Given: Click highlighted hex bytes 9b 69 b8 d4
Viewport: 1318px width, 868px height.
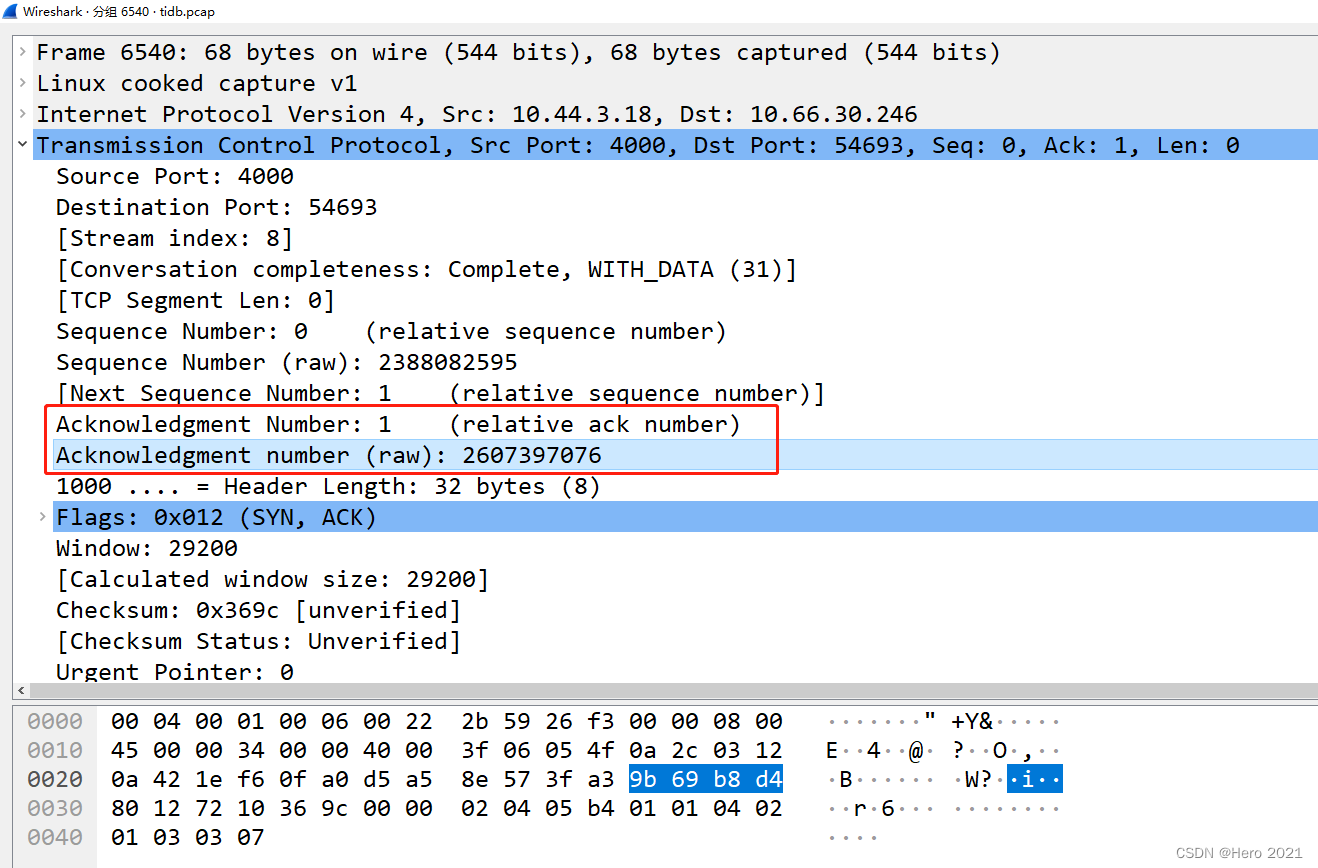Looking at the screenshot, I should coord(706,779).
